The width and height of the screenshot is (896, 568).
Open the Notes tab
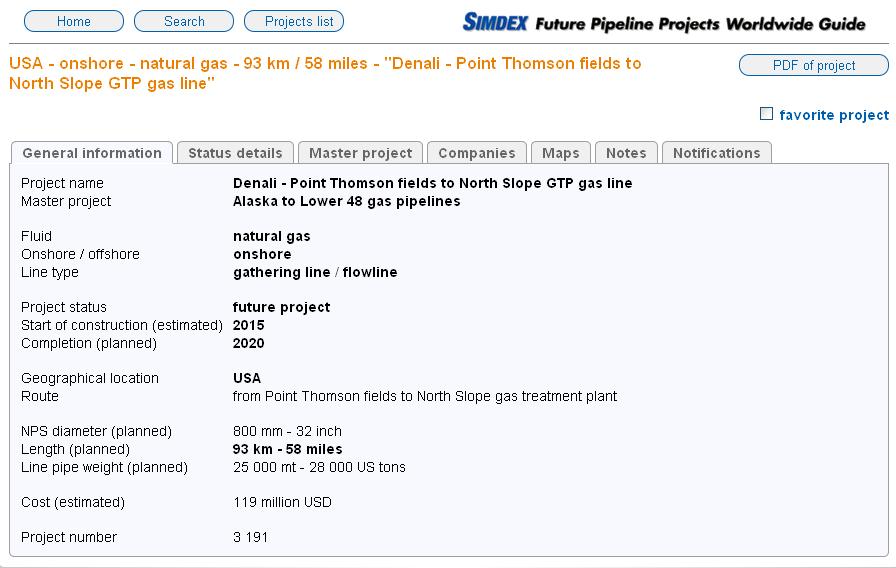[626, 153]
